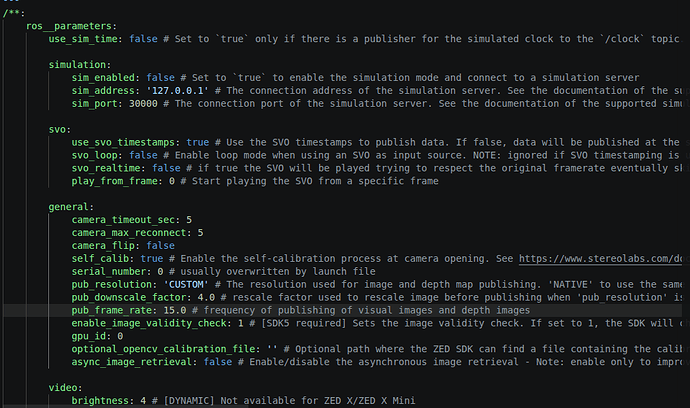Click the gpu_id key
690x408 pixels.
coord(89,336)
